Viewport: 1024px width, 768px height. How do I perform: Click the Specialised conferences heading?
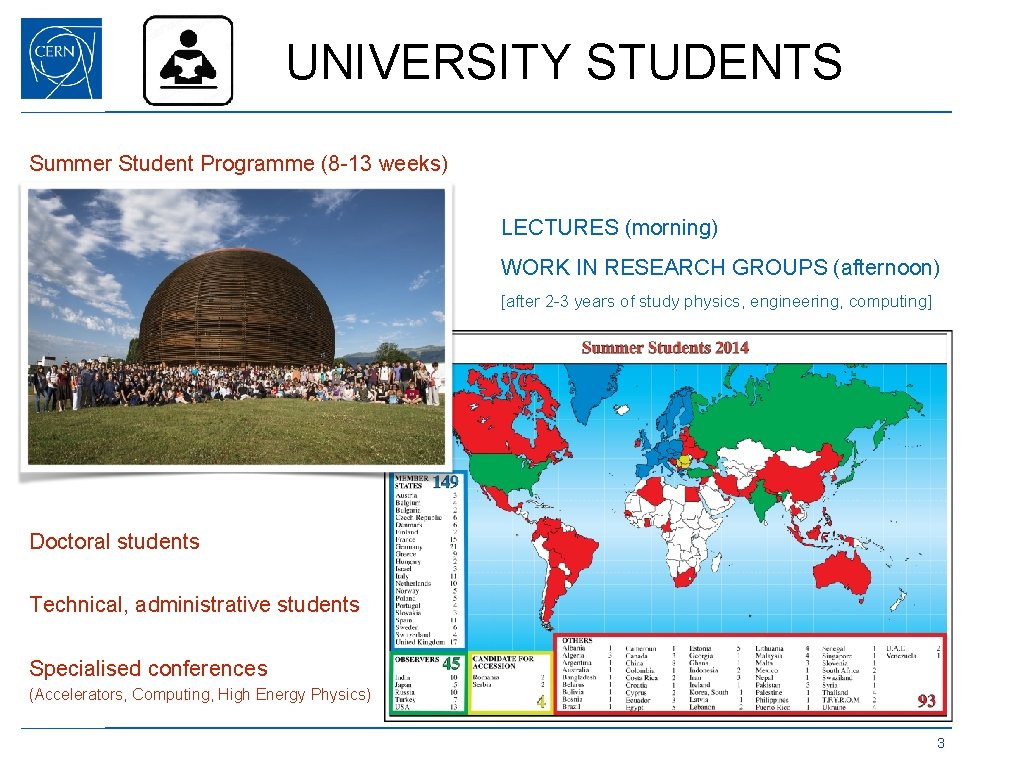(148, 668)
